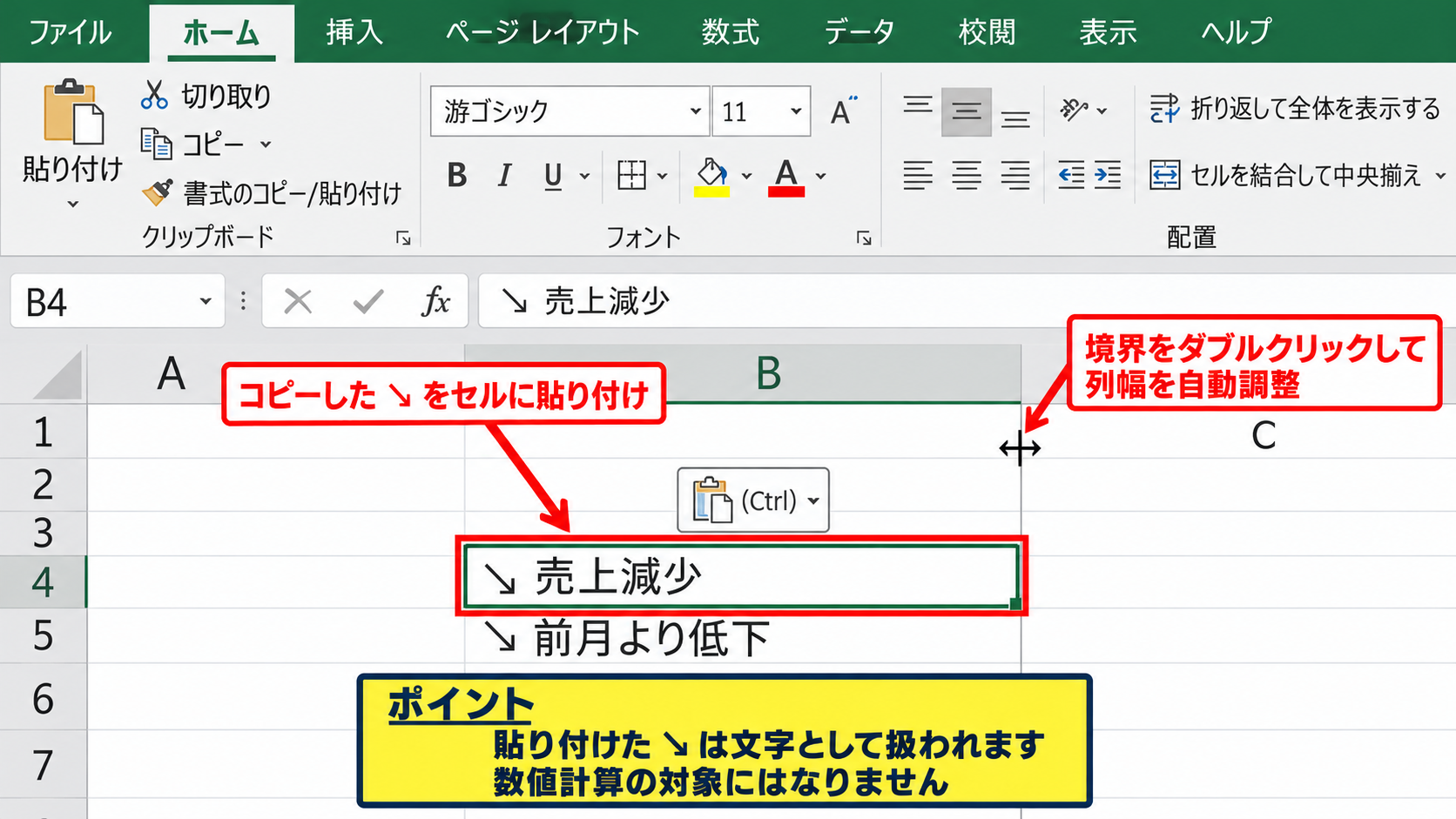Align text right
This screenshot has width=1456, height=819.
[1015, 176]
